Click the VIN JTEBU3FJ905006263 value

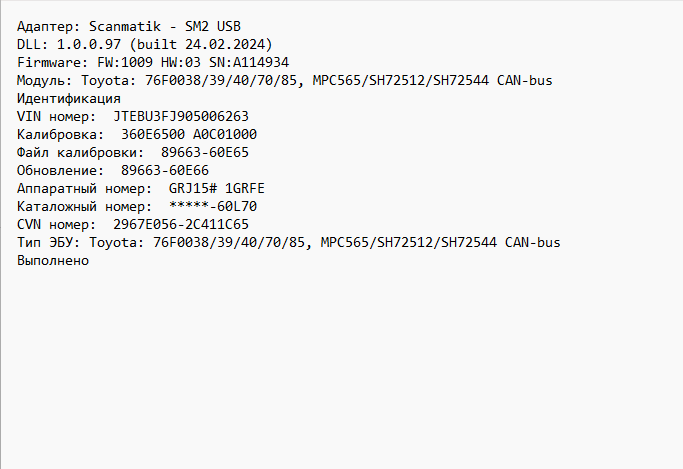coord(181,116)
